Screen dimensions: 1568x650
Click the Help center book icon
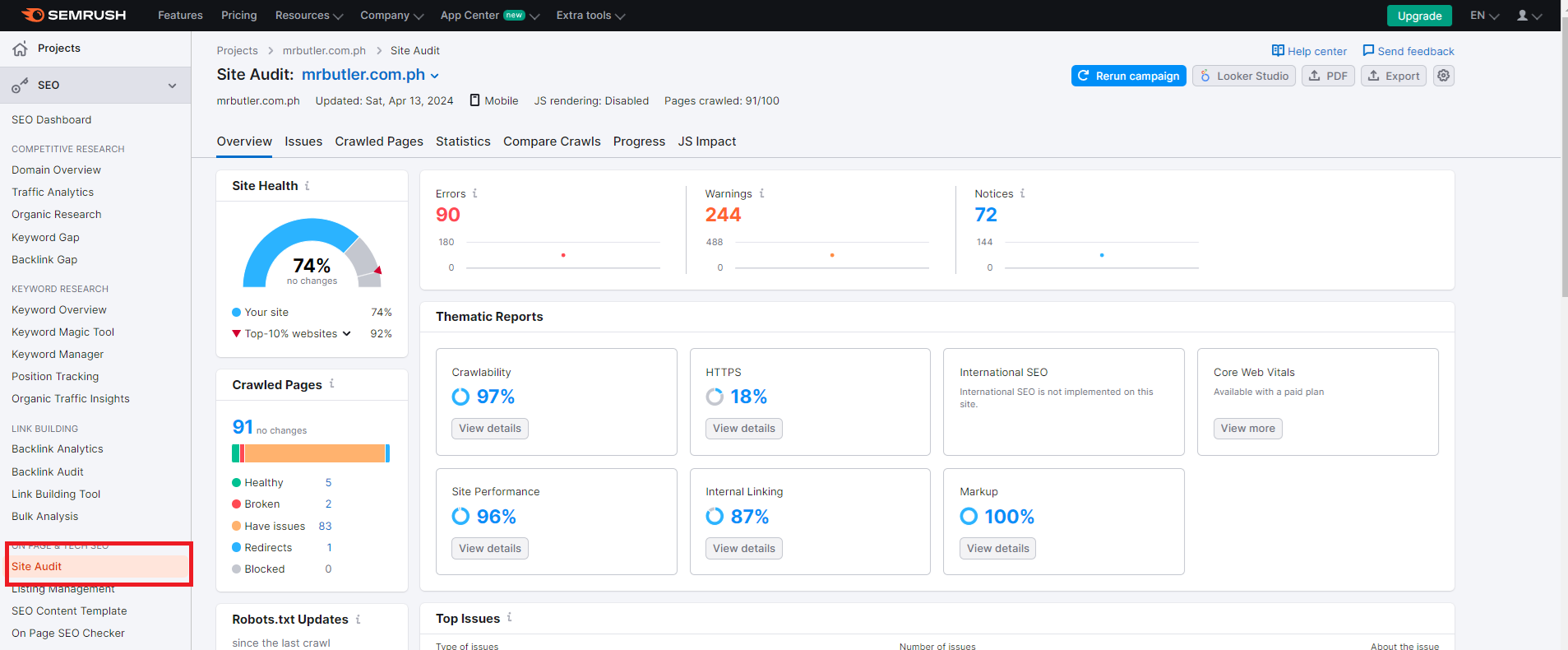pyautogui.click(x=1278, y=51)
